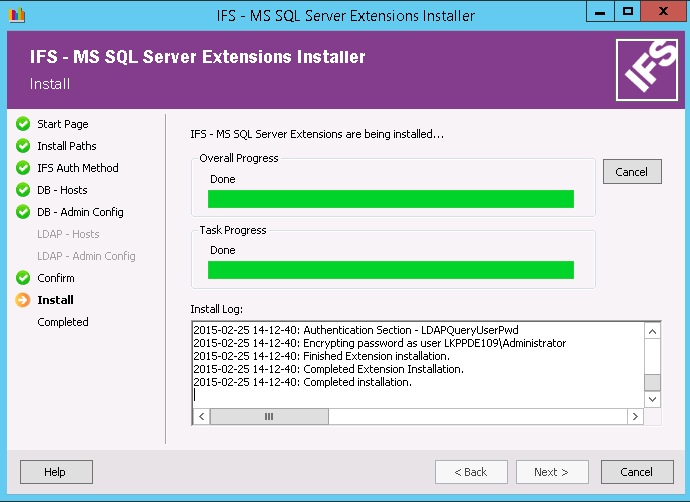Select the Start Page step in sidebar

click(63, 124)
